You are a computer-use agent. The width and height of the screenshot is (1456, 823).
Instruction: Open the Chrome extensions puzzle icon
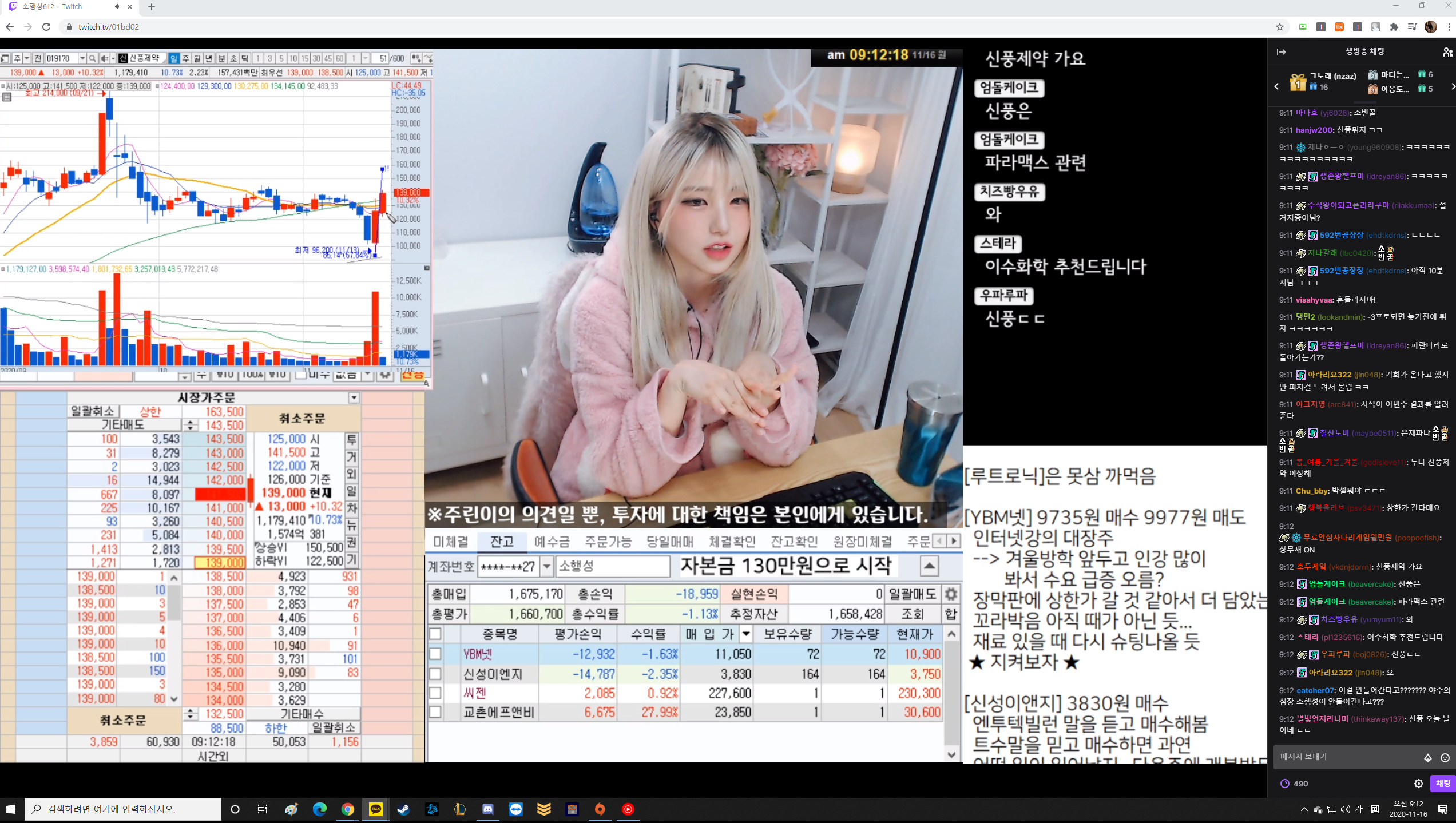click(1394, 27)
